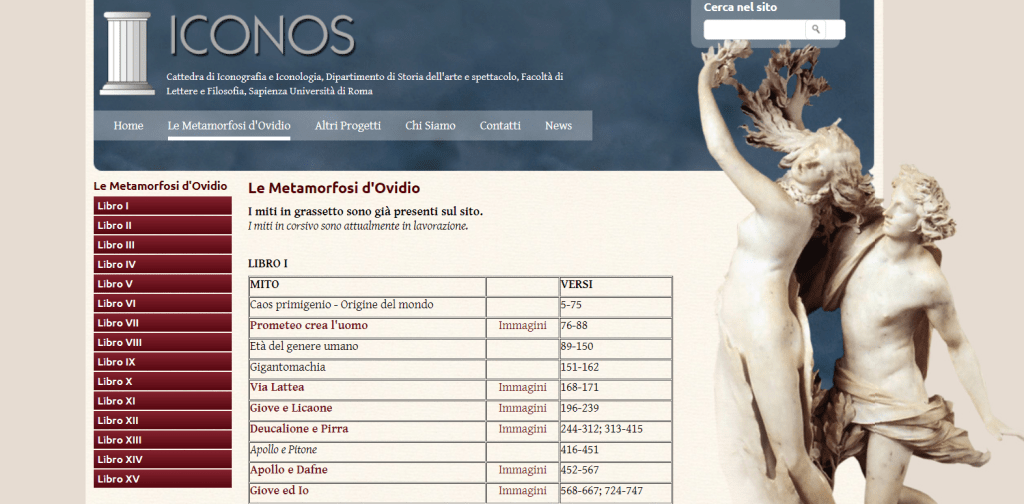Open the Prometeo crea l'uomo myth link
The image size is (1024, 504).
pyautogui.click(x=309, y=326)
